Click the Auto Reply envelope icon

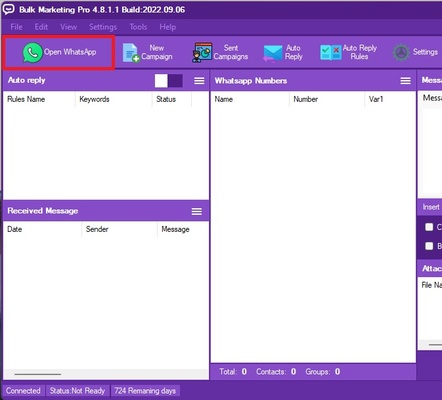click(273, 53)
